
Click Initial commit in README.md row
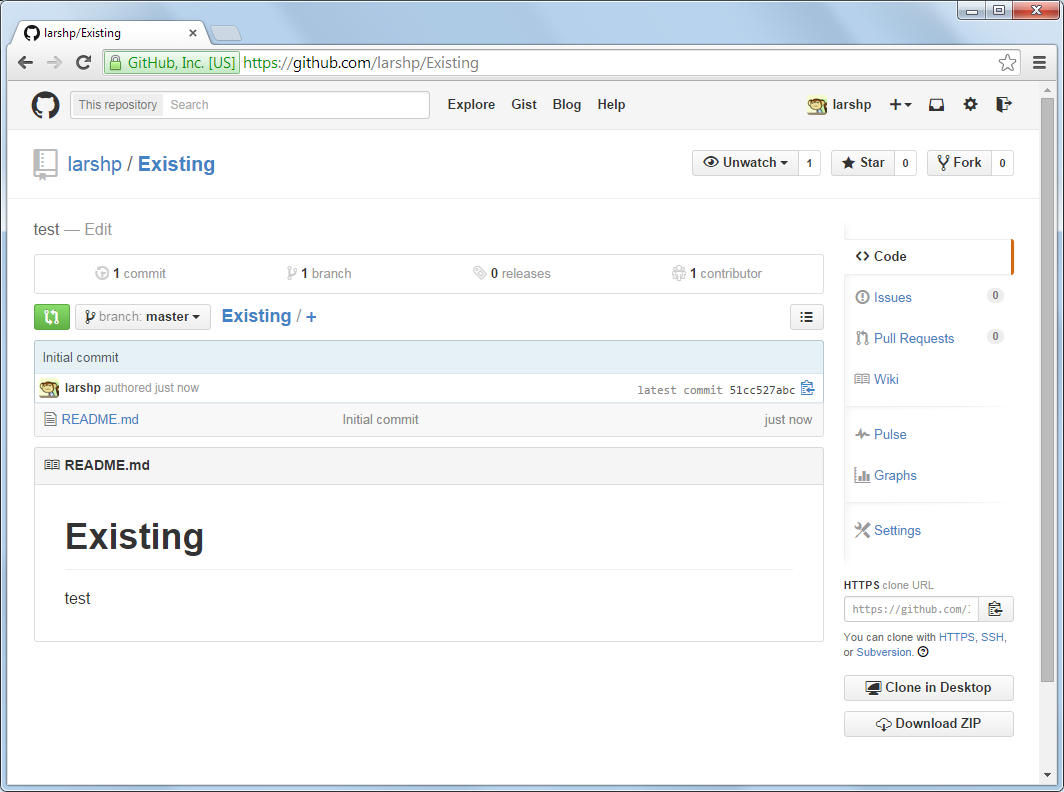point(380,419)
